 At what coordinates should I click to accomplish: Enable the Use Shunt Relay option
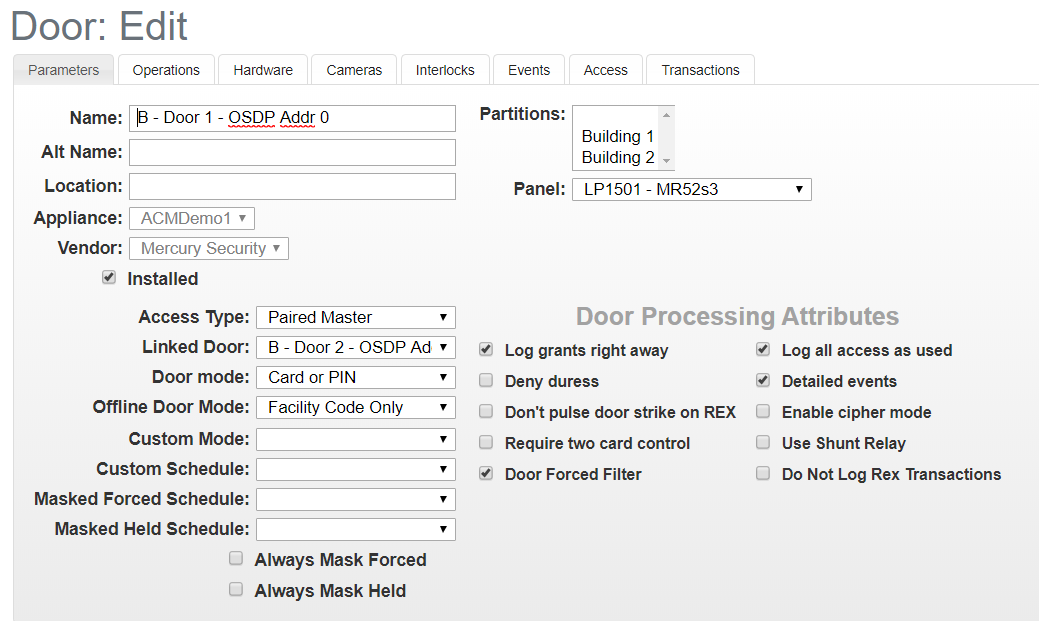coord(762,442)
